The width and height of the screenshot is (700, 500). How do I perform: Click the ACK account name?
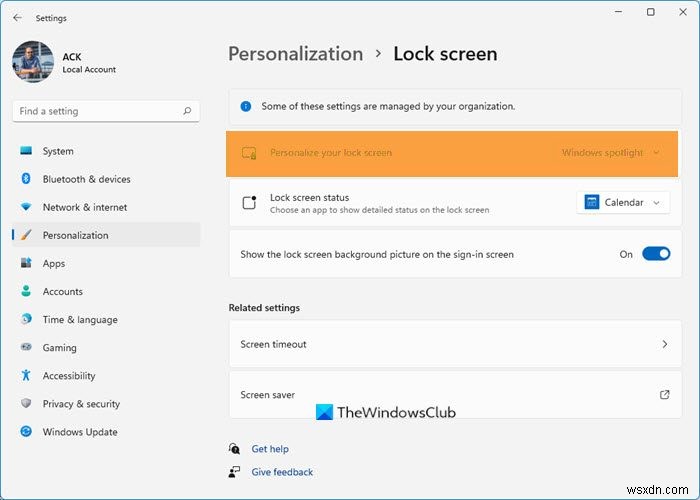tap(72, 57)
